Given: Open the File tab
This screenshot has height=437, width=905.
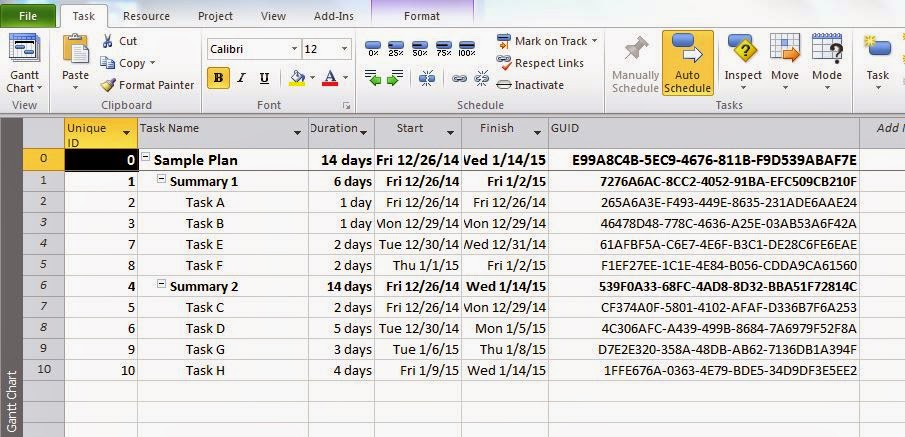Looking at the screenshot, I should (x=28, y=16).
